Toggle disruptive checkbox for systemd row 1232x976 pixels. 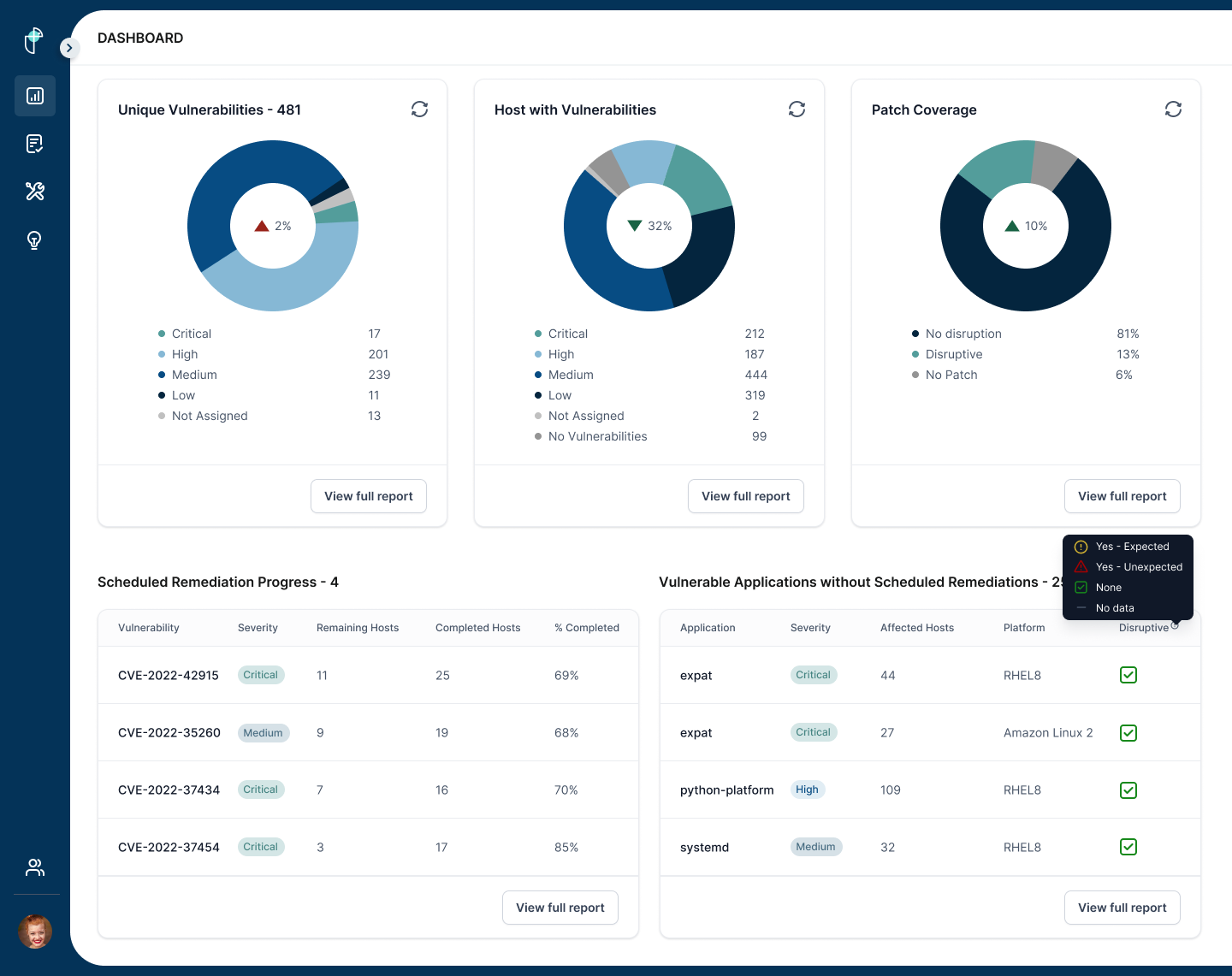click(x=1128, y=847)
